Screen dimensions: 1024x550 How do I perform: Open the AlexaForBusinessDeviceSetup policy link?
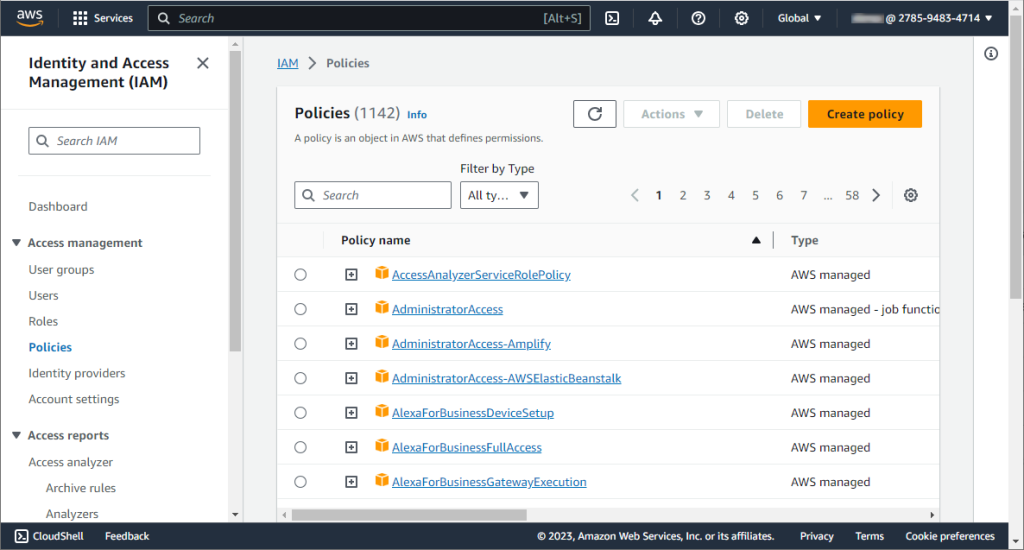point(473,413)
